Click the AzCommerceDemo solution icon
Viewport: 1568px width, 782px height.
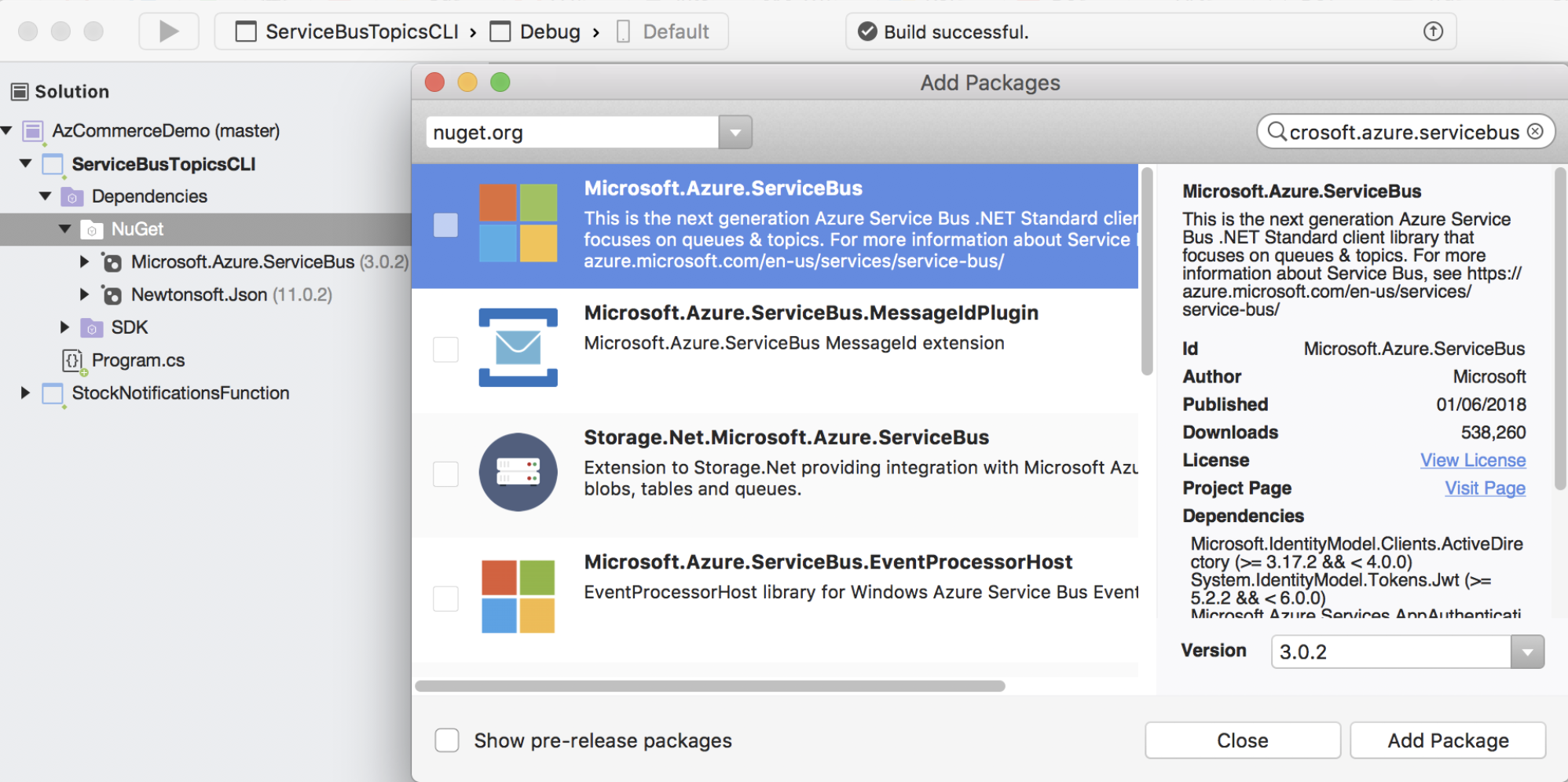tap(33, 131)
